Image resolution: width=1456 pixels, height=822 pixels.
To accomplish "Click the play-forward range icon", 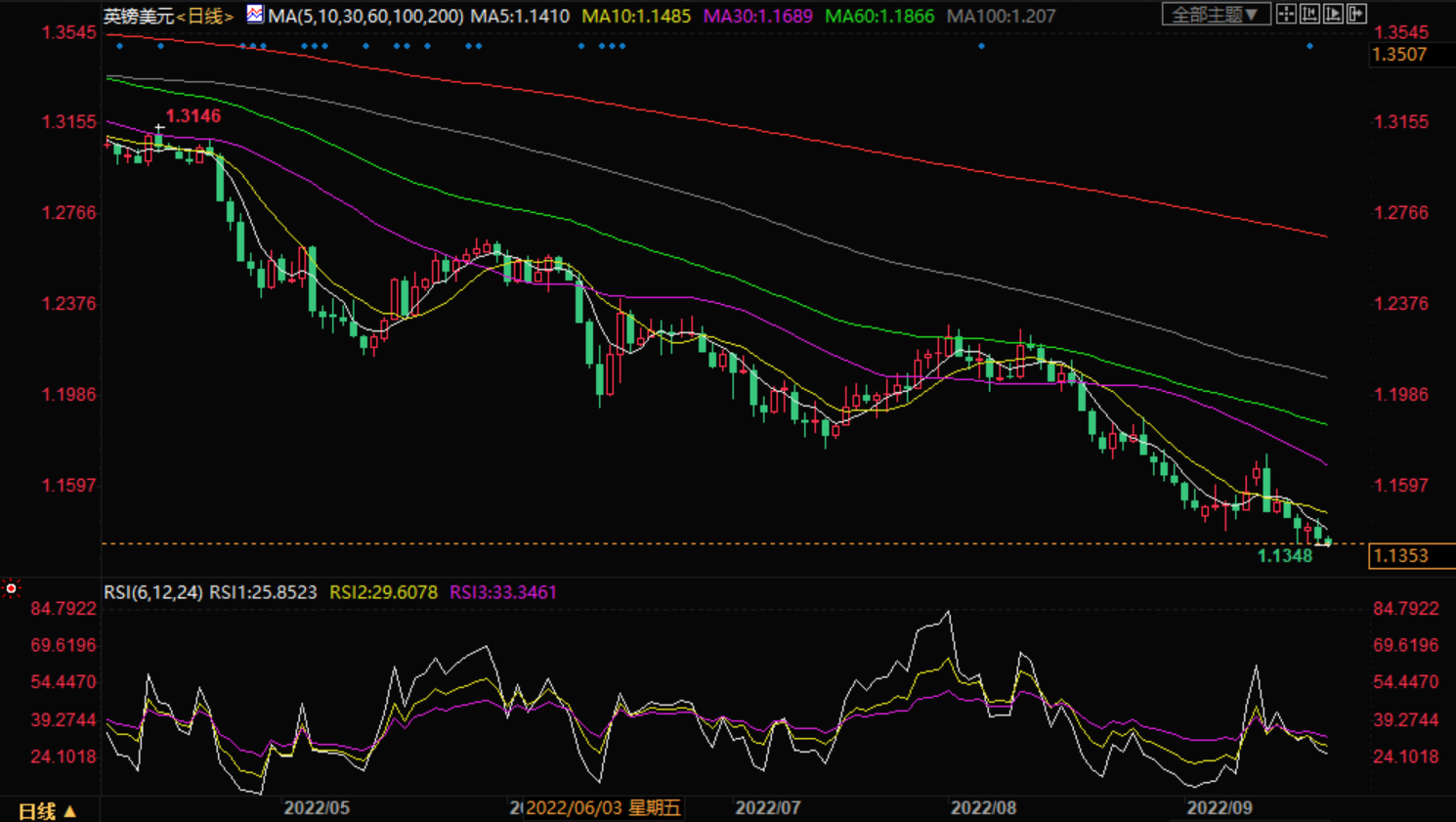I will [x=1333, y=15].
